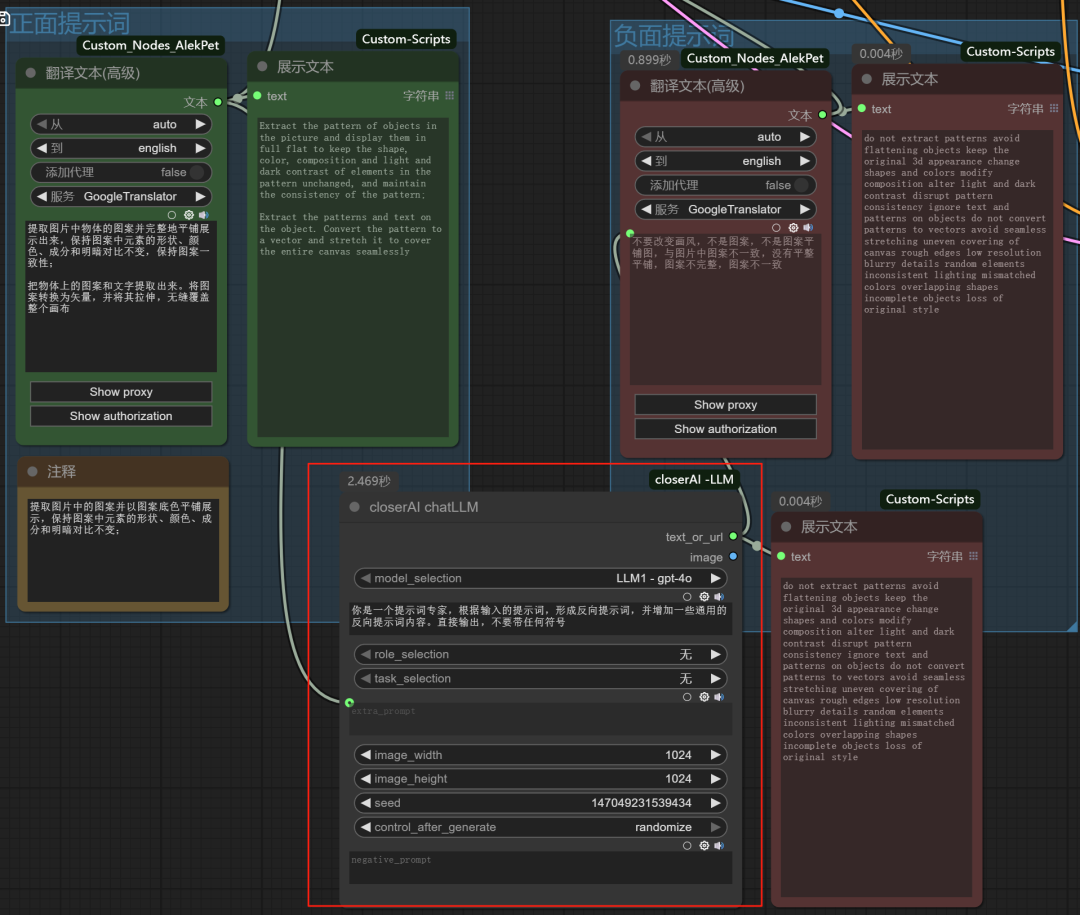This screenshot has width=1080, height=915.
Task: Focus Chinese negative textbox in red translate node
Action: pos(725,309)
